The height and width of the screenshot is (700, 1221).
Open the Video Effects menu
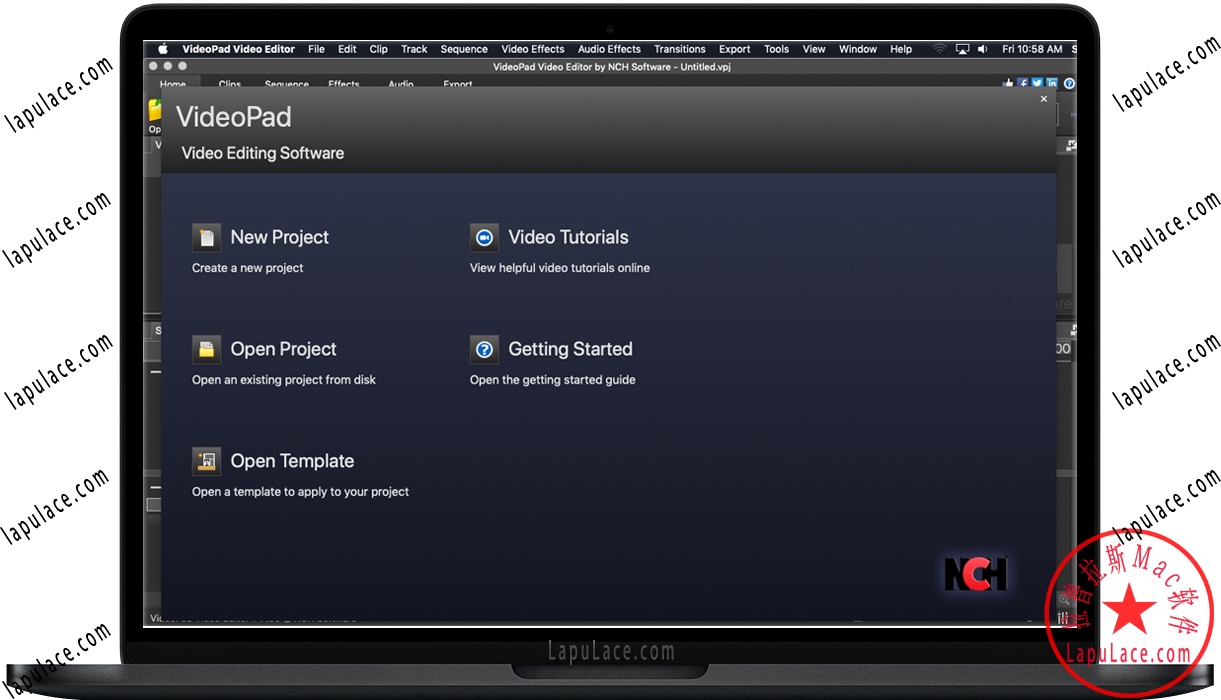coord(532,48)
